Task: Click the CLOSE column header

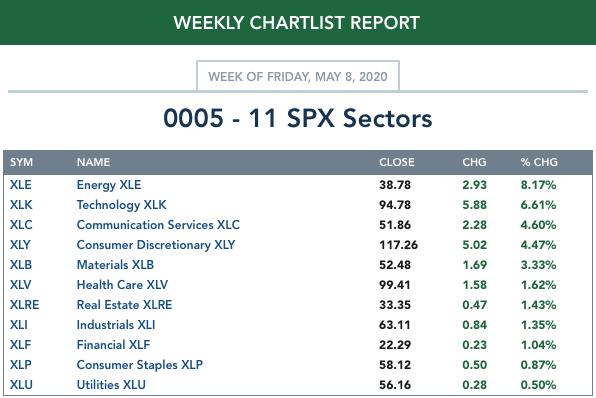Action: pos(396,162)
